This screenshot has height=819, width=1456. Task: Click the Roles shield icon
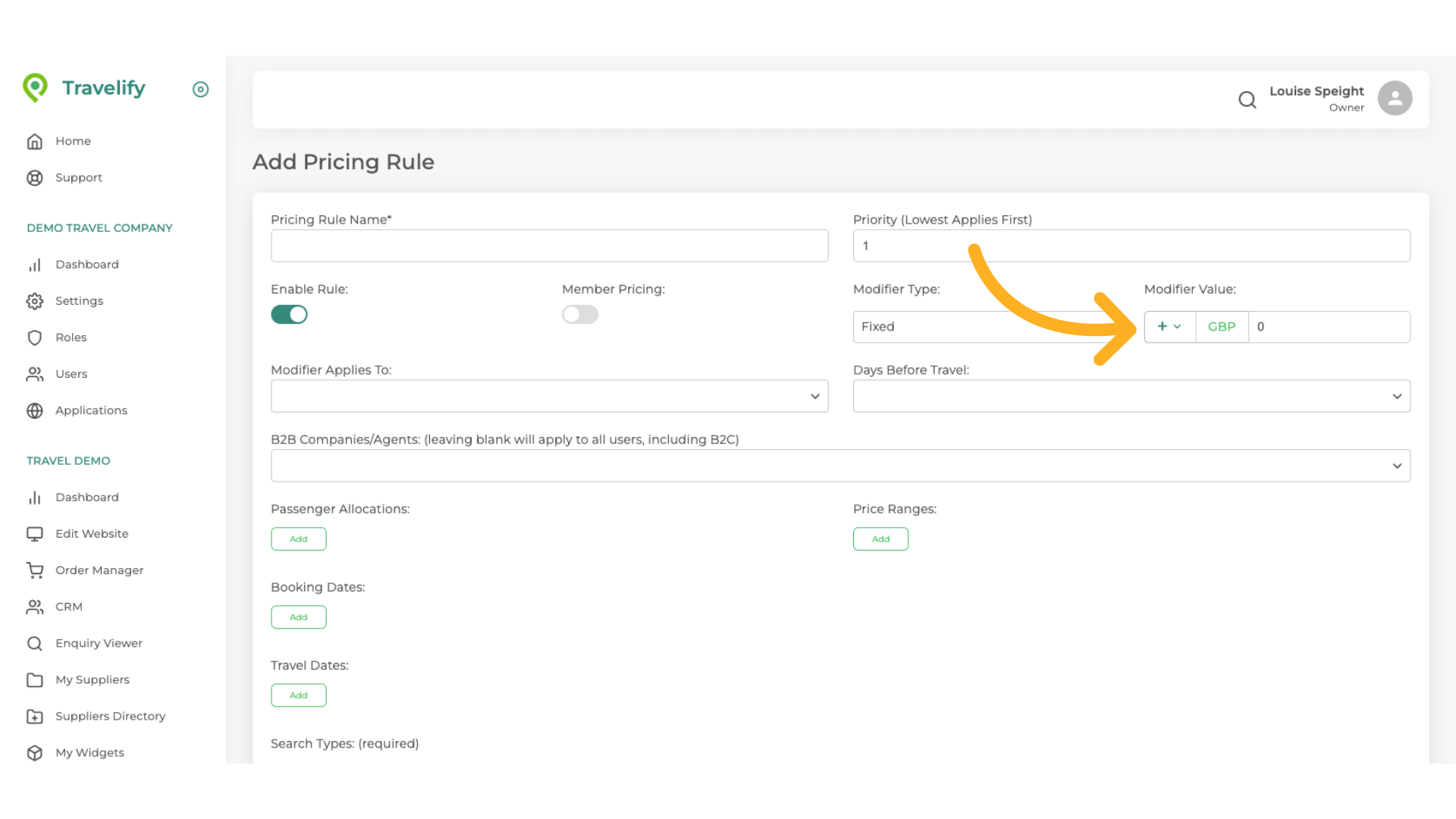click(x=35, y=337)
